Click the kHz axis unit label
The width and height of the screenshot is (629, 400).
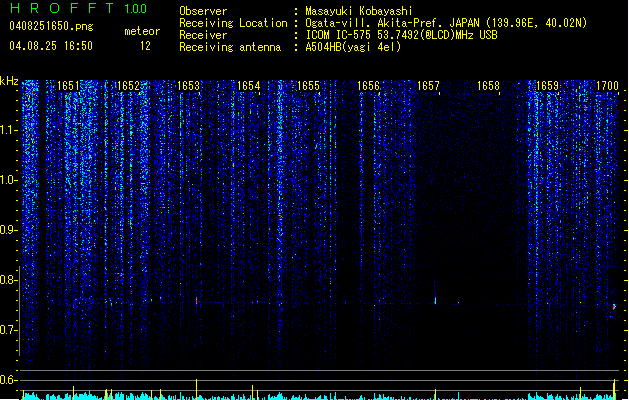click(x=9, y=81)
